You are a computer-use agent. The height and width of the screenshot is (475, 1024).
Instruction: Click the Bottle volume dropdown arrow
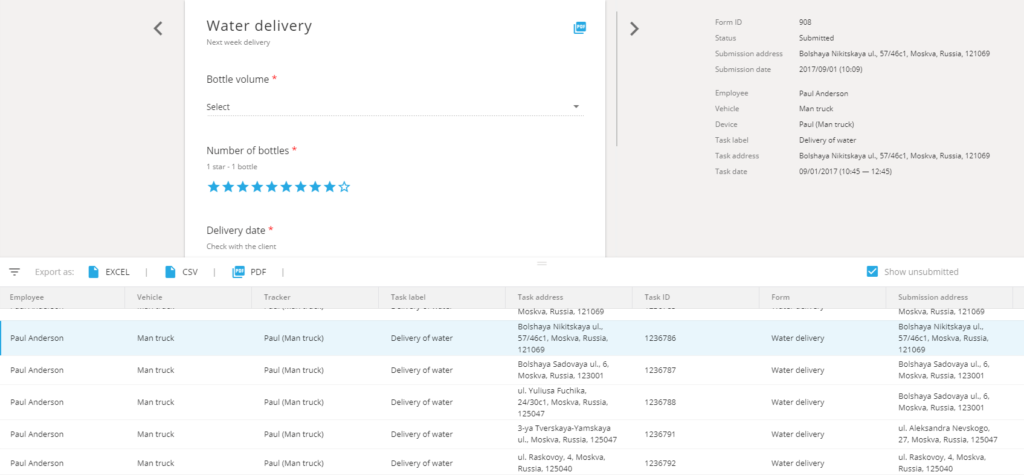pos(576,106)
